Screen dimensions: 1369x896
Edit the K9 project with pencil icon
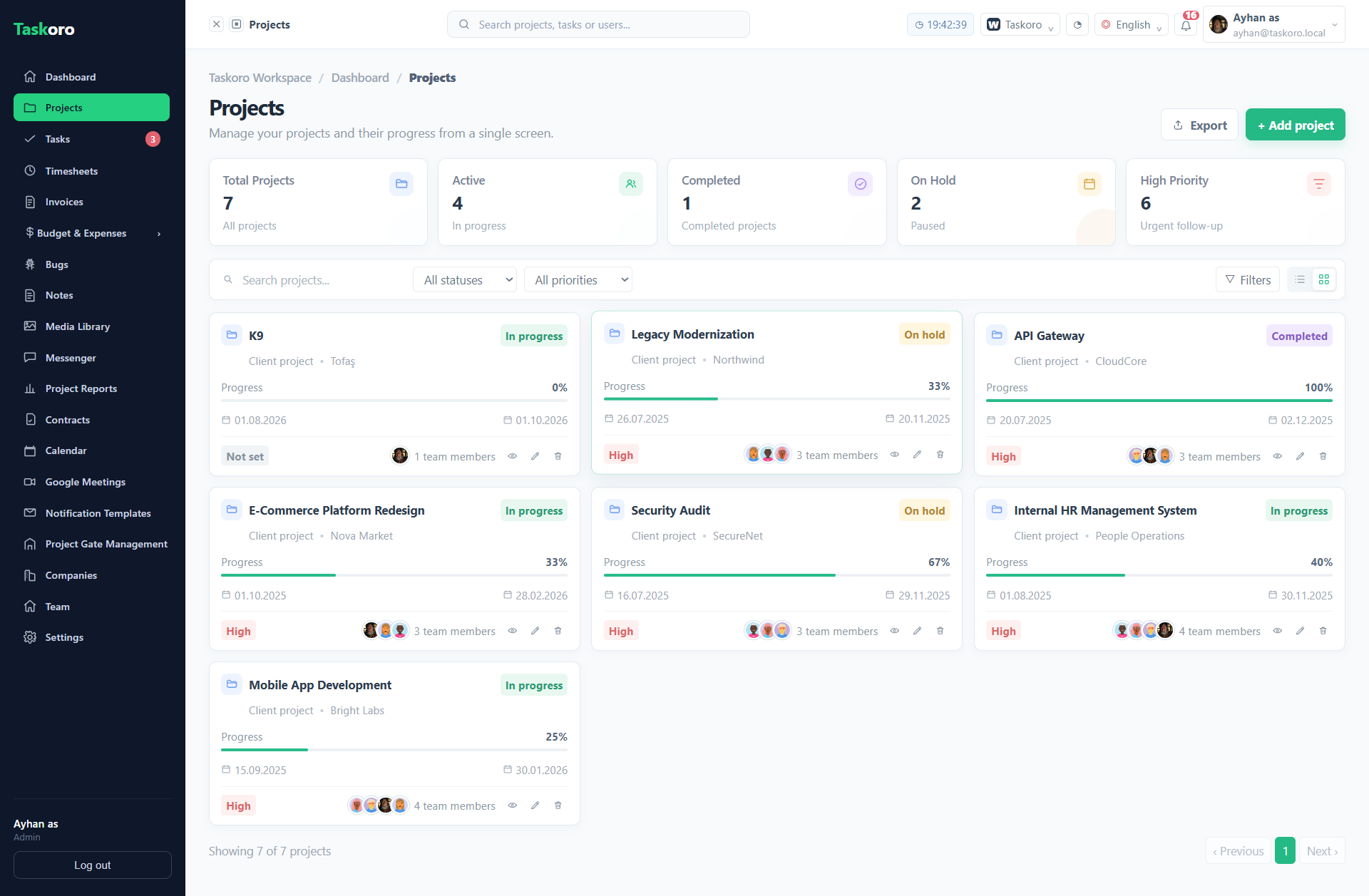(x=535, y=456)
